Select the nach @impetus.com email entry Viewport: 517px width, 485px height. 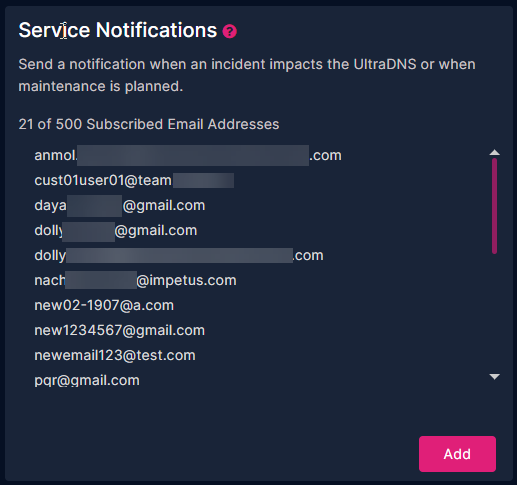[x=135, y=280]
